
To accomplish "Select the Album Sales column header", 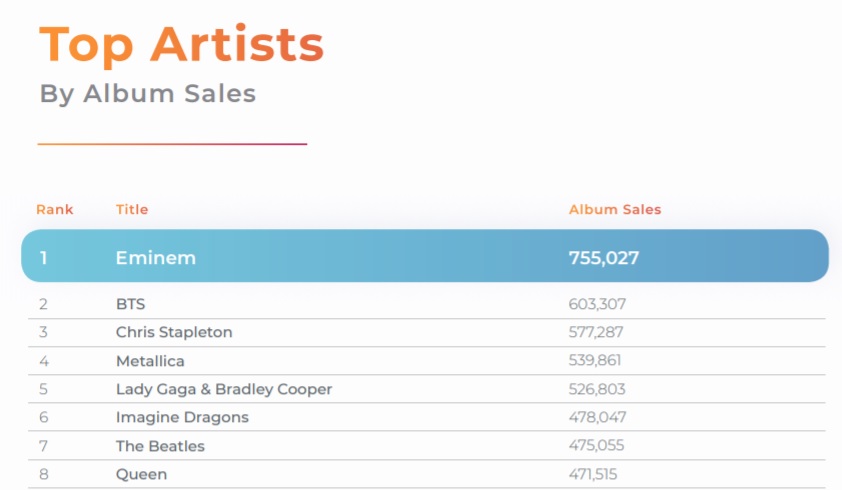I will (615, 210).
